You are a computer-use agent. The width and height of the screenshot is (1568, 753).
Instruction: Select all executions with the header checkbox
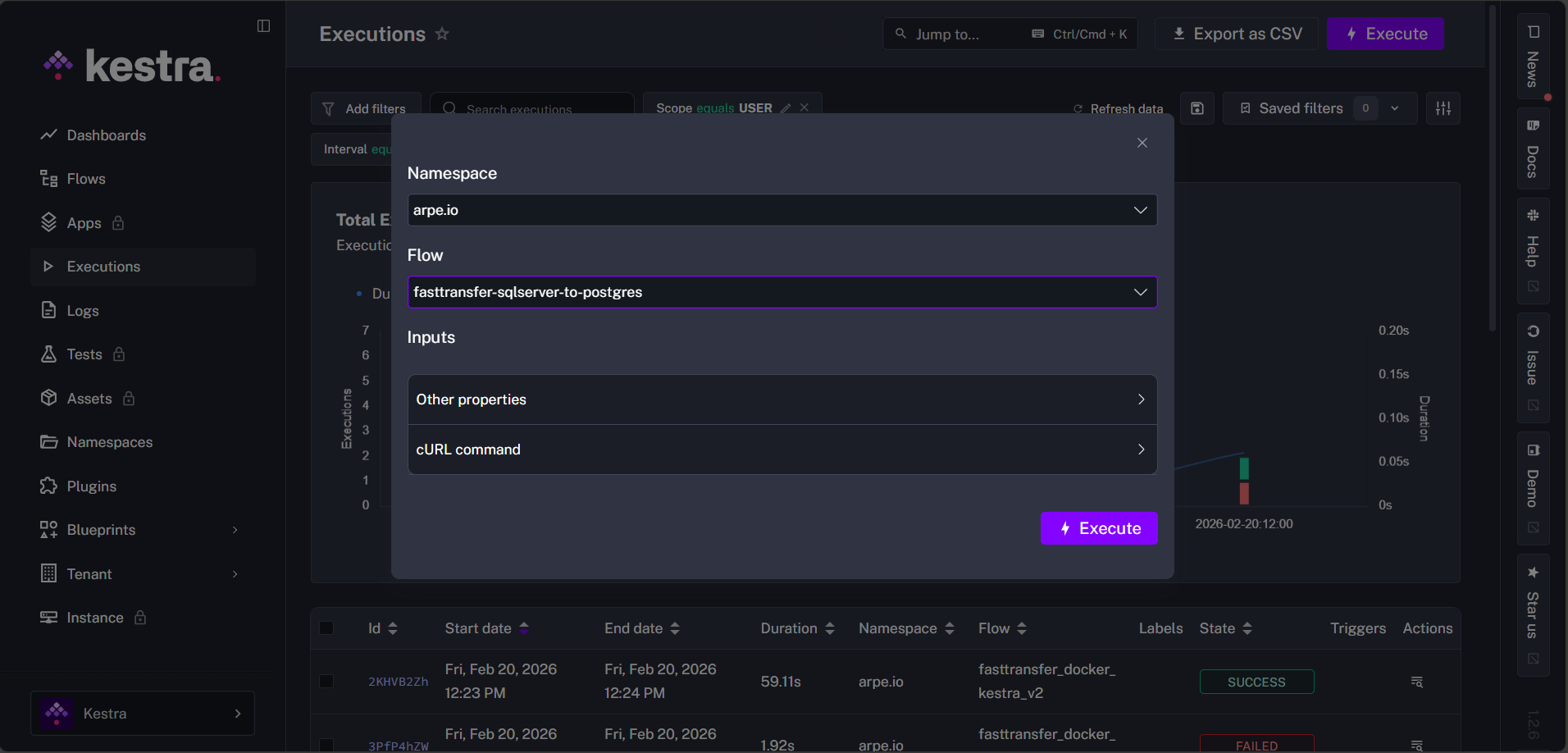pos(327,627)
